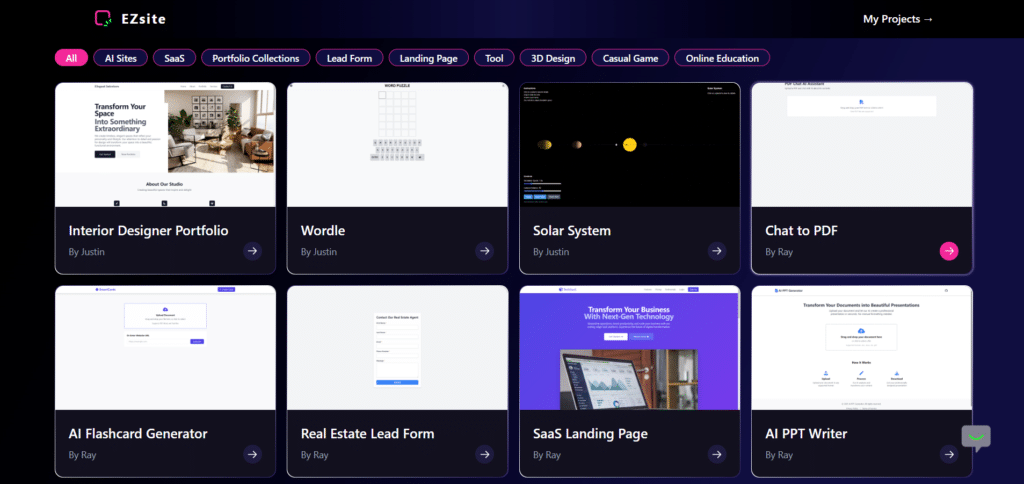This screenshot has height=484, width=1024.
Task: Click the AI Flashcard Generator title
Action: [138, 434]
